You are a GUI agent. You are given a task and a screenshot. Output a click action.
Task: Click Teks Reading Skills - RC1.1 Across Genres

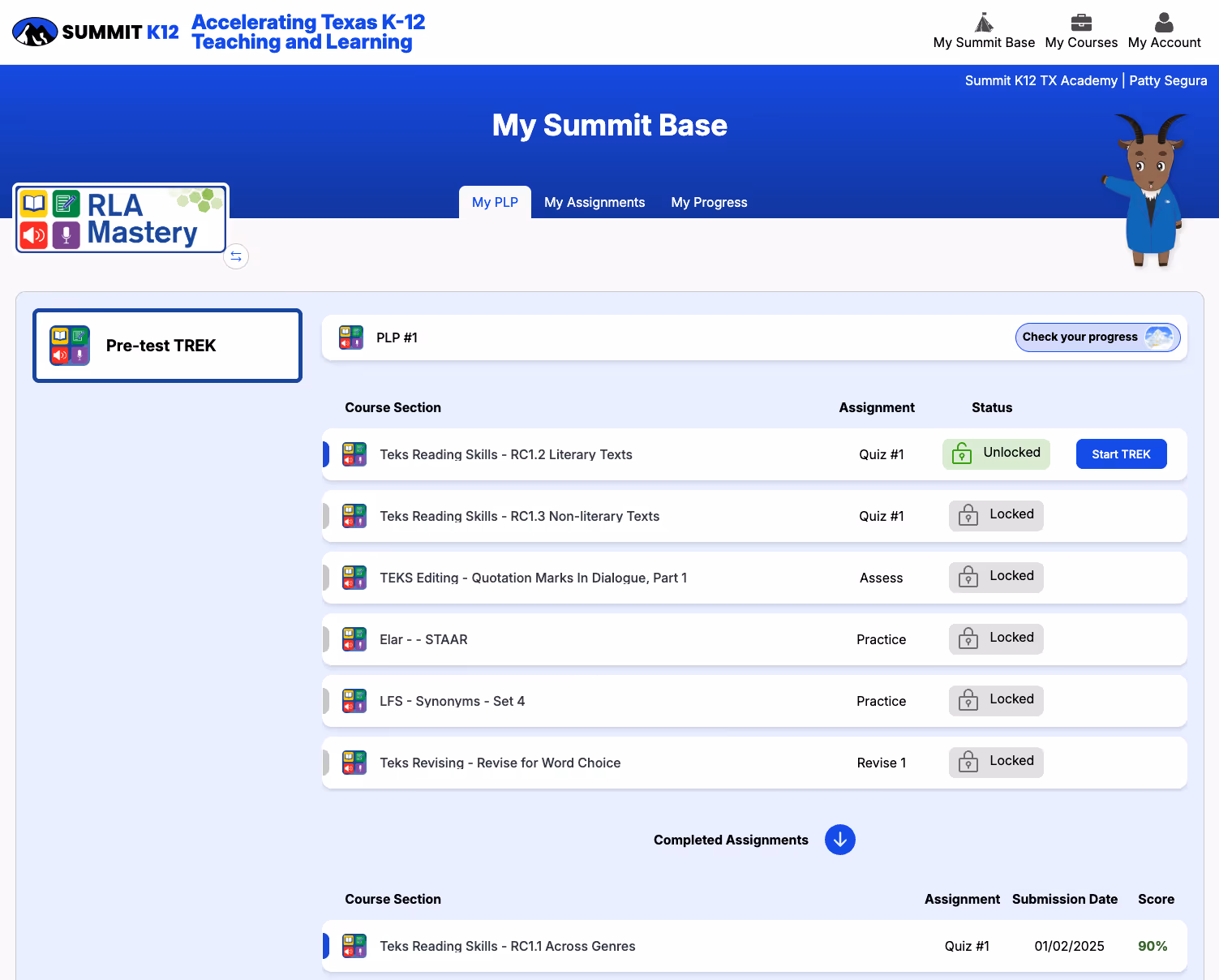pos(508,946)
